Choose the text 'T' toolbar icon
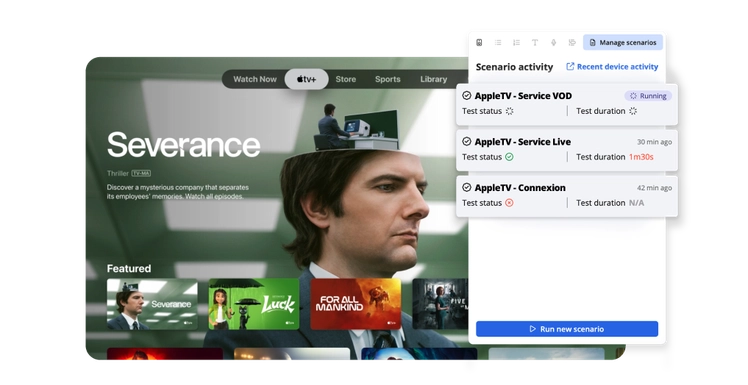Screen dimensions: 748x385 click(535, 42)
